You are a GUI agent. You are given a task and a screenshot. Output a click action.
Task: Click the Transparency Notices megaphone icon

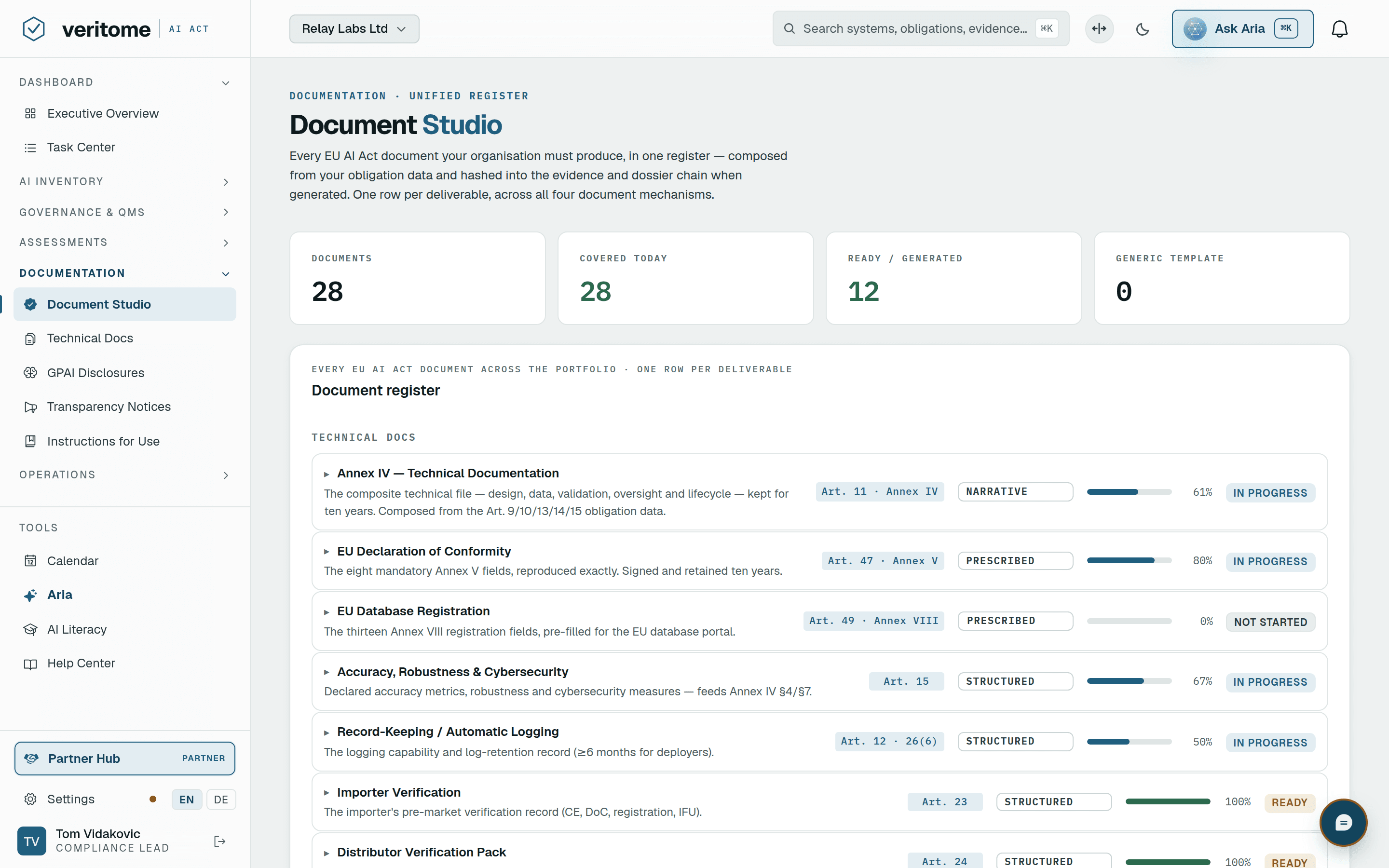tap(30, 407)
